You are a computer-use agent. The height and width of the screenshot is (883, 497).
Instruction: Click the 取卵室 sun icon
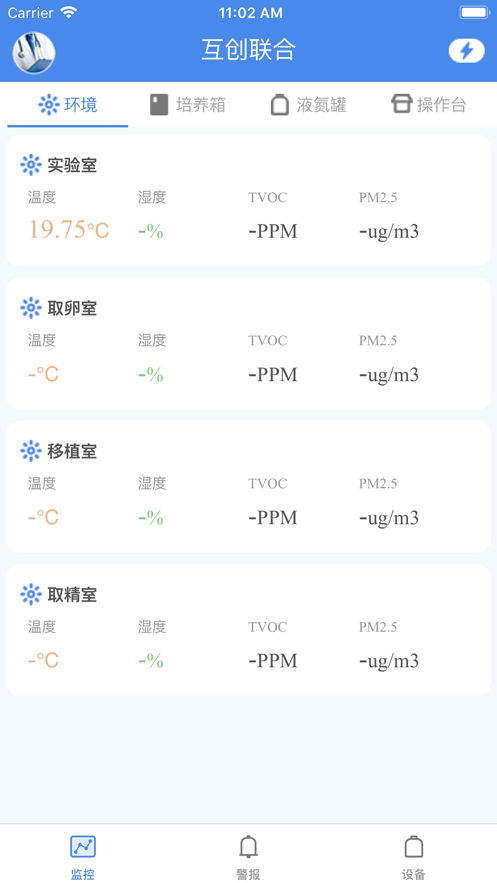[x=31, y=308]
